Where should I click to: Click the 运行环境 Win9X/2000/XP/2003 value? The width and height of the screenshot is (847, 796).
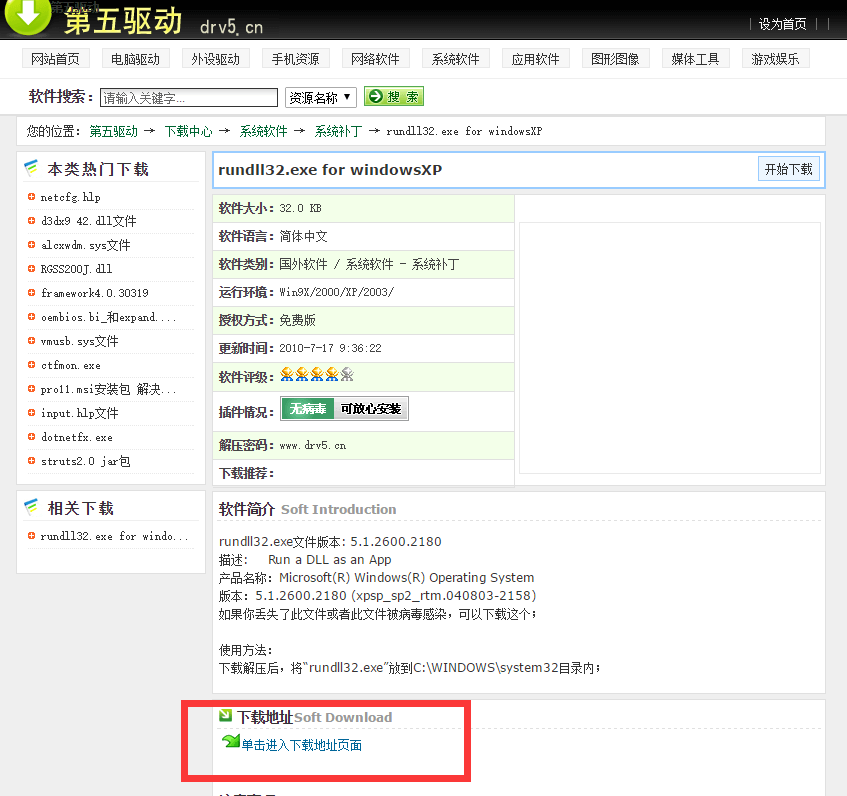coord(337,292)
